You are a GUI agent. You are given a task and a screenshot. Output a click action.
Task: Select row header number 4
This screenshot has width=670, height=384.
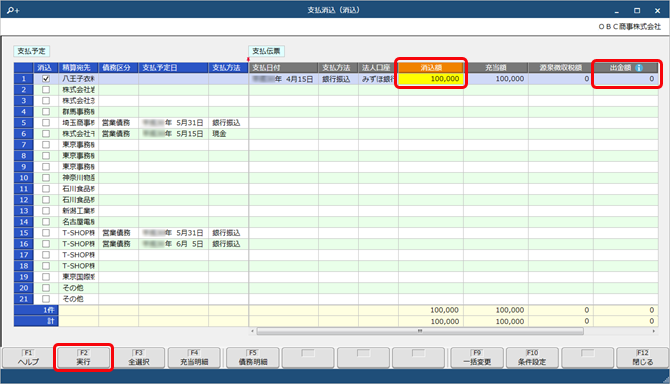24,112
